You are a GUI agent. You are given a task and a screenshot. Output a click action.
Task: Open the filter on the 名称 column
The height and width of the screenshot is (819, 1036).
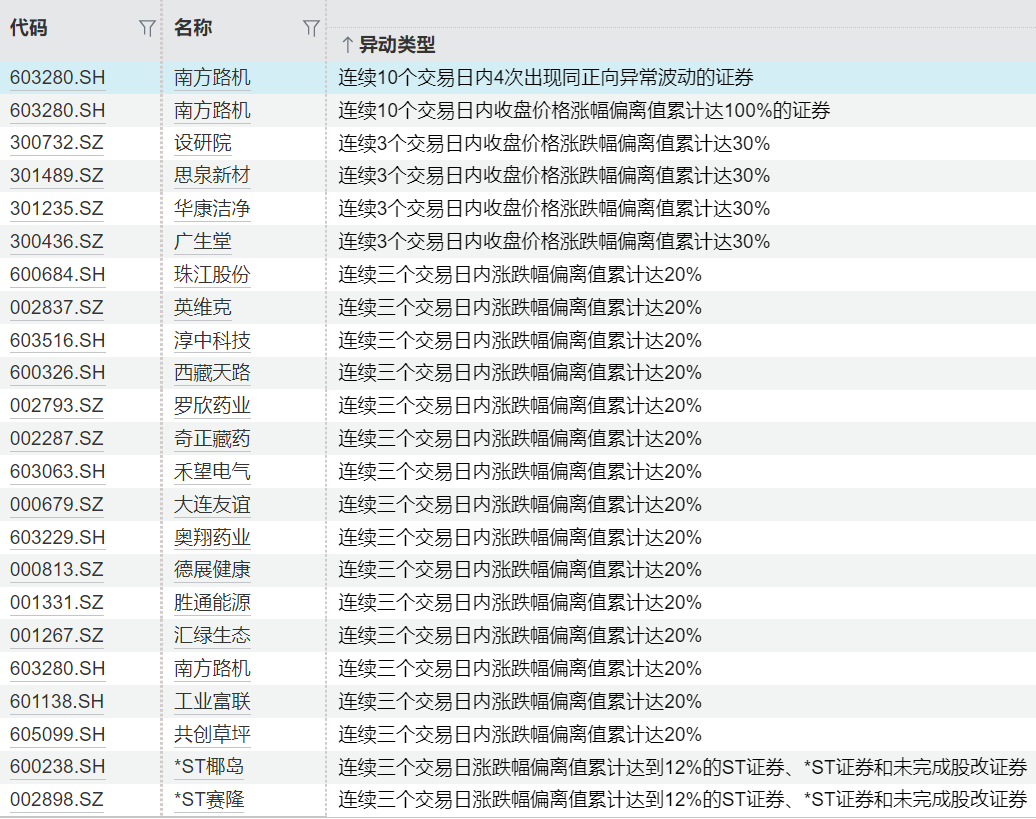pos(311,29)
